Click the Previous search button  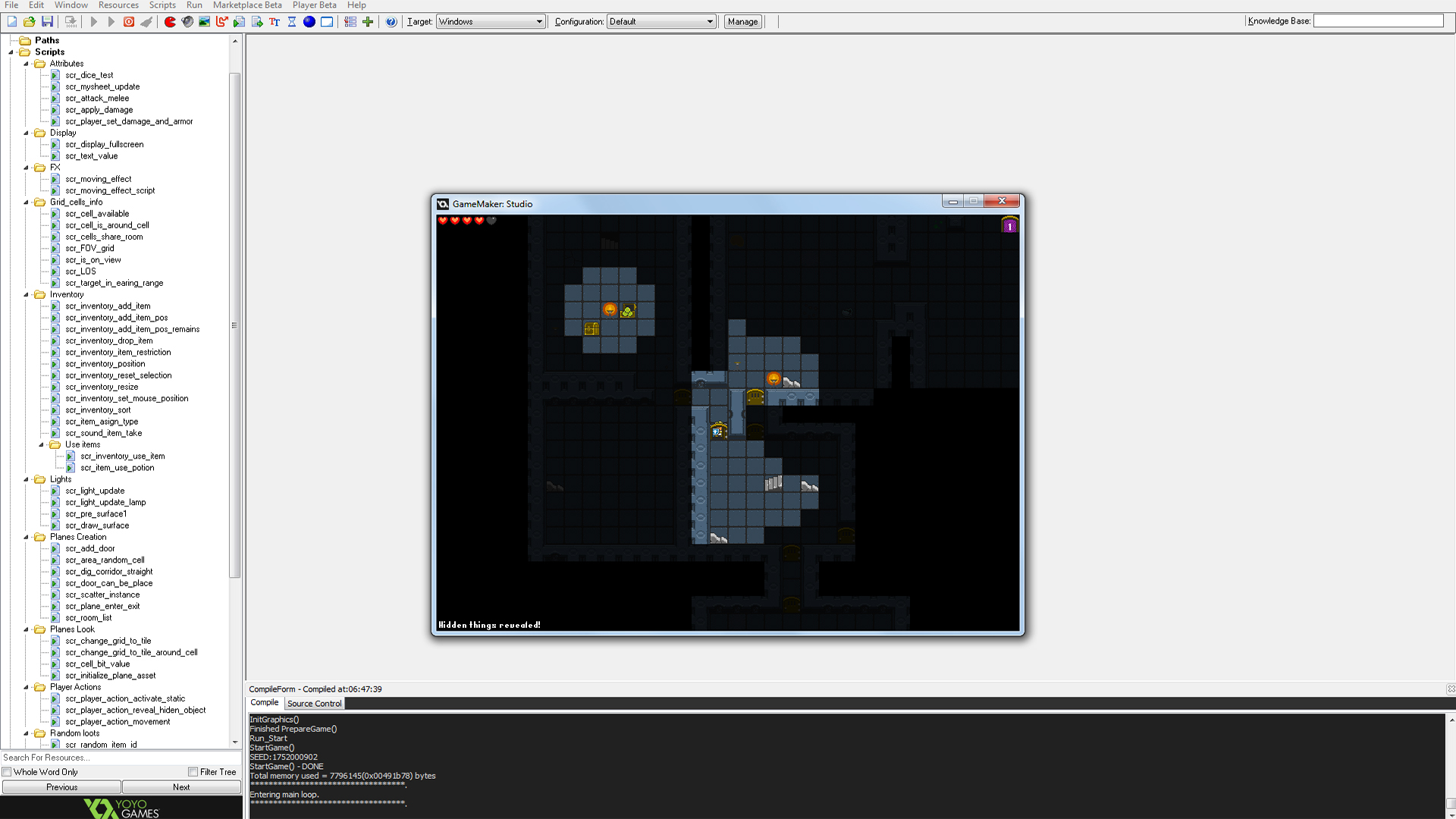pyautogui.click(x=61, y=787)
